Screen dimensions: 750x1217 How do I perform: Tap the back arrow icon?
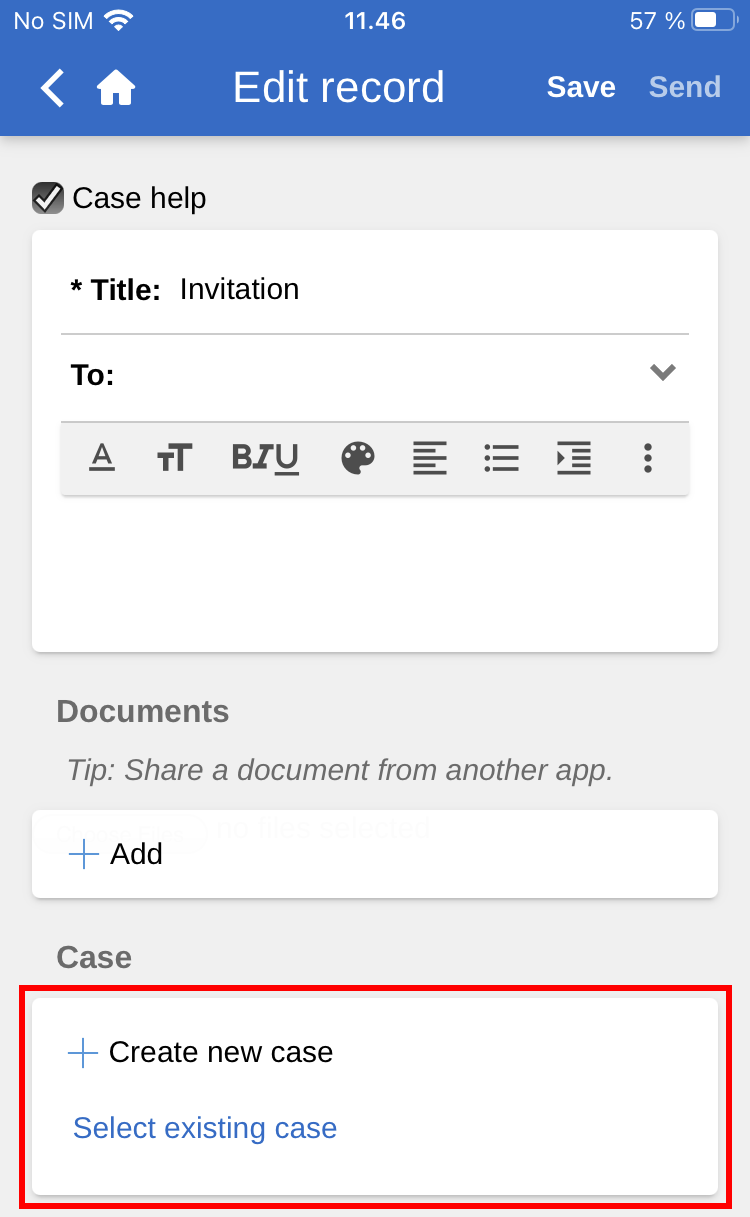[x=52, y=88]
